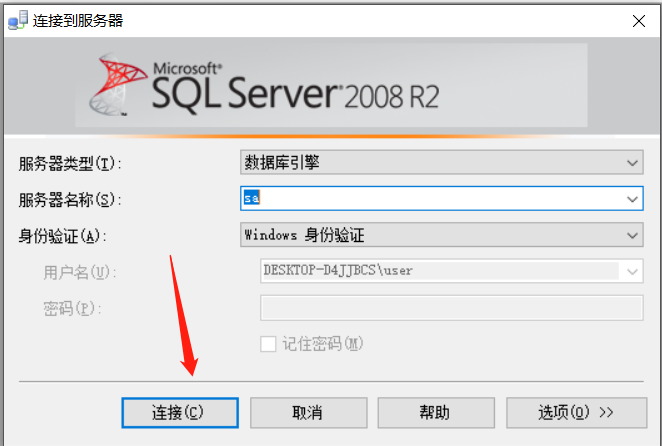Select the Windows 身份验证 combo box

[x=442, y=235]
